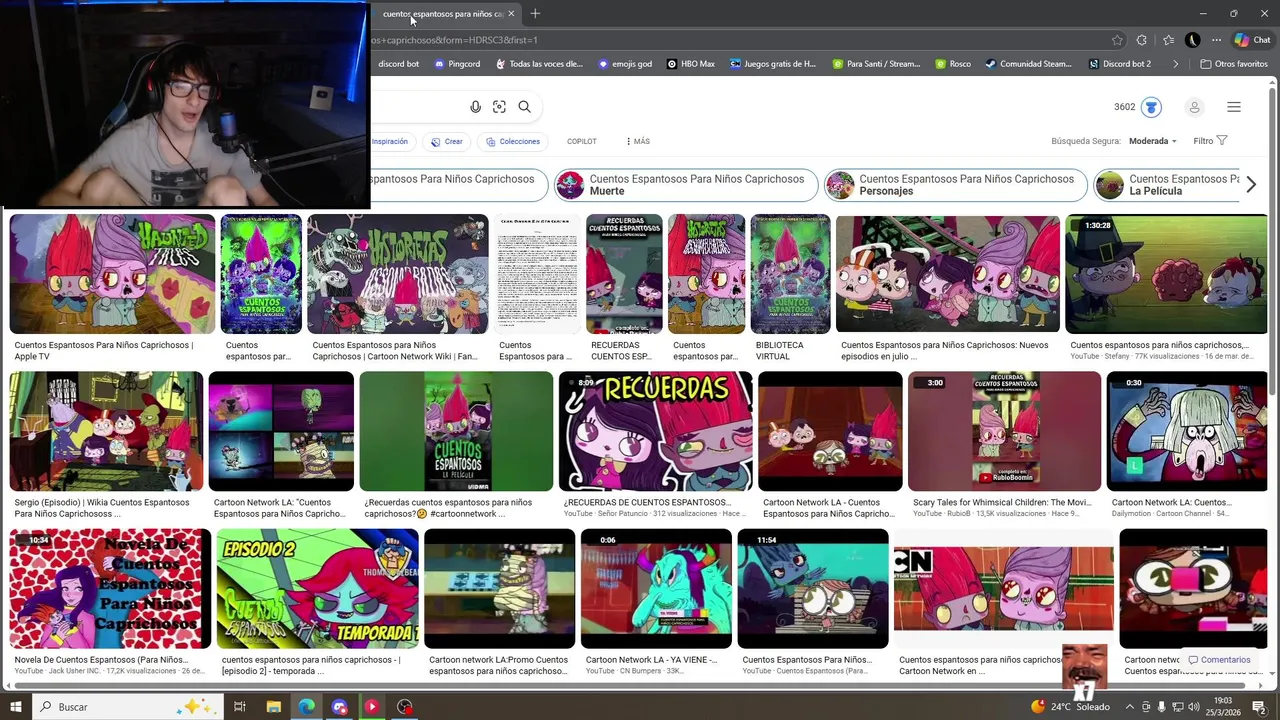Expand hidden bookmarks chevron
The height and width of the screenshot is (720, 1280).
(1176, 64)
